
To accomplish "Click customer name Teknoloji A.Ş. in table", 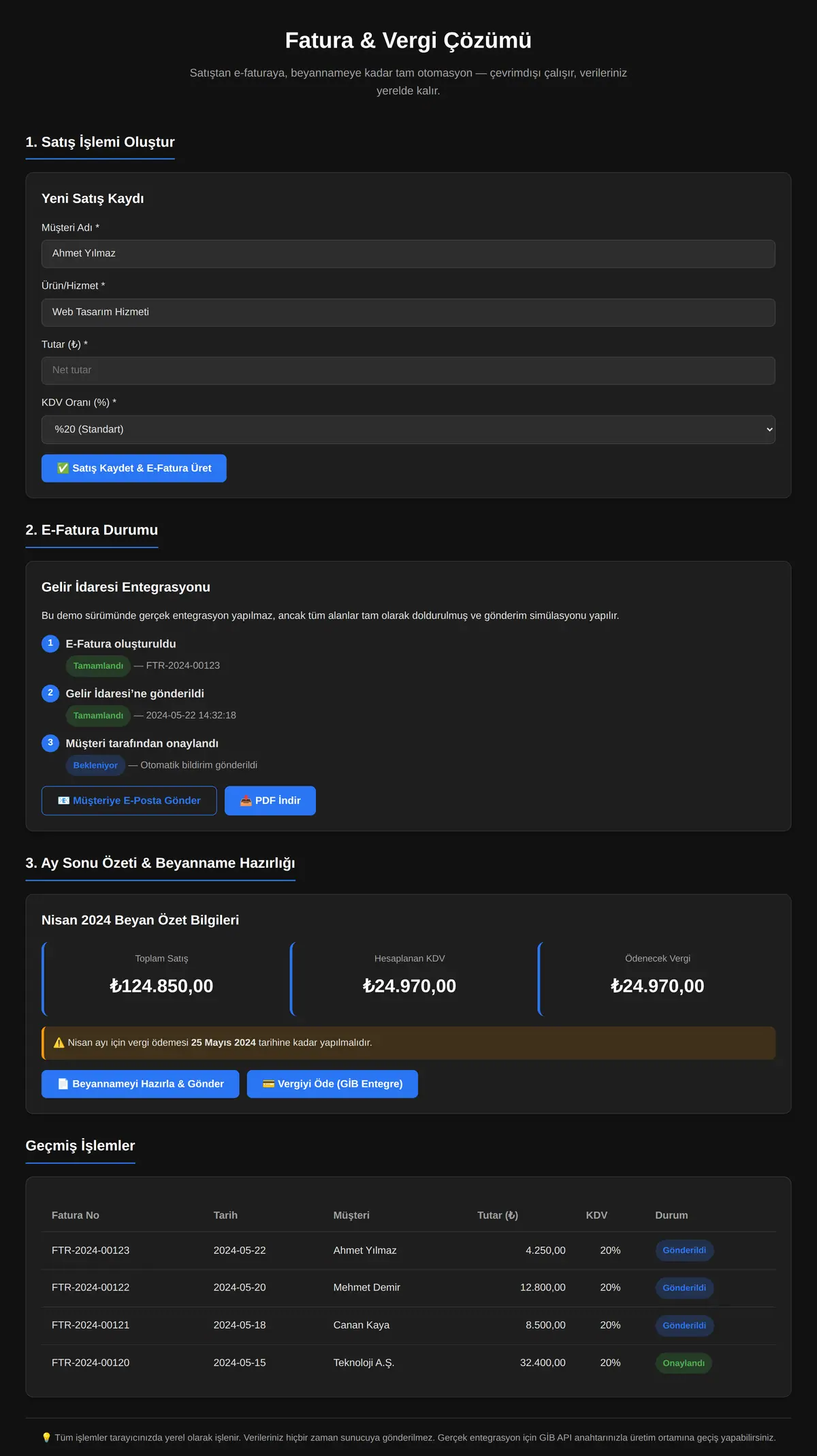I will 364,1363.
